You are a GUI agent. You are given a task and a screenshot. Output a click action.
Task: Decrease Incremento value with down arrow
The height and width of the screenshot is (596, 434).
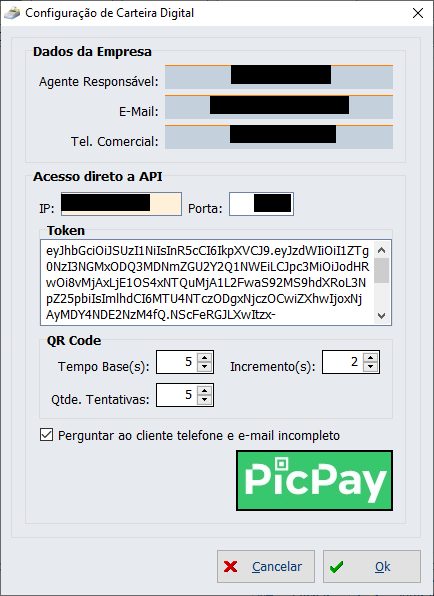tap(371, 366)
